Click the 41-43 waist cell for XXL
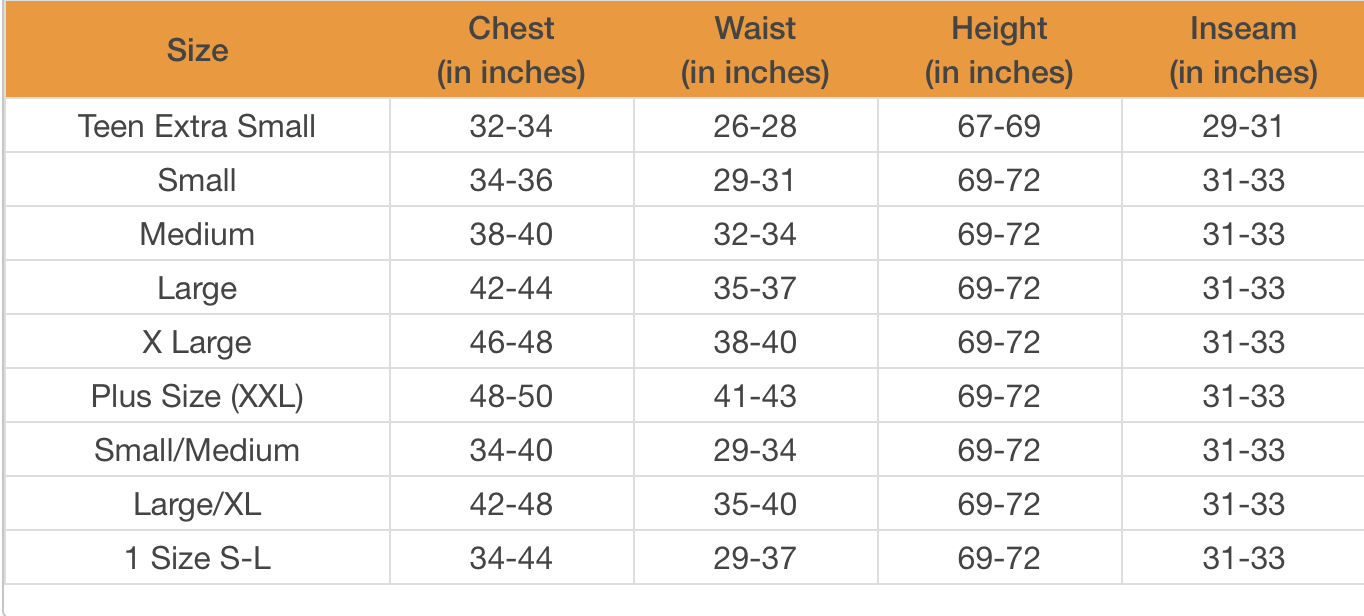Viewport: 1364px width, 616px height. click(x=755, y=396)
